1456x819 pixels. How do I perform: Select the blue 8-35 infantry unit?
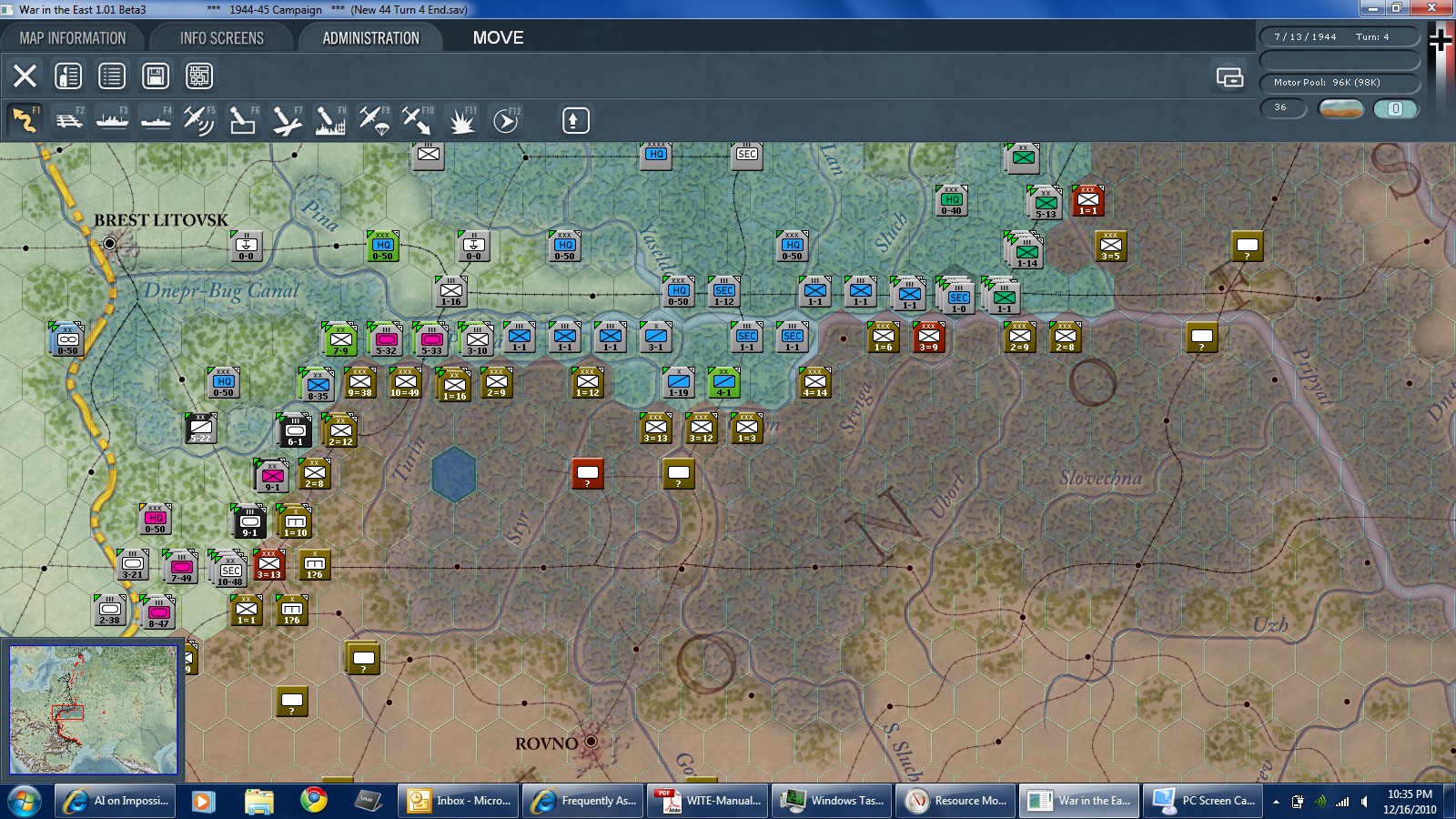pos(317,385)
